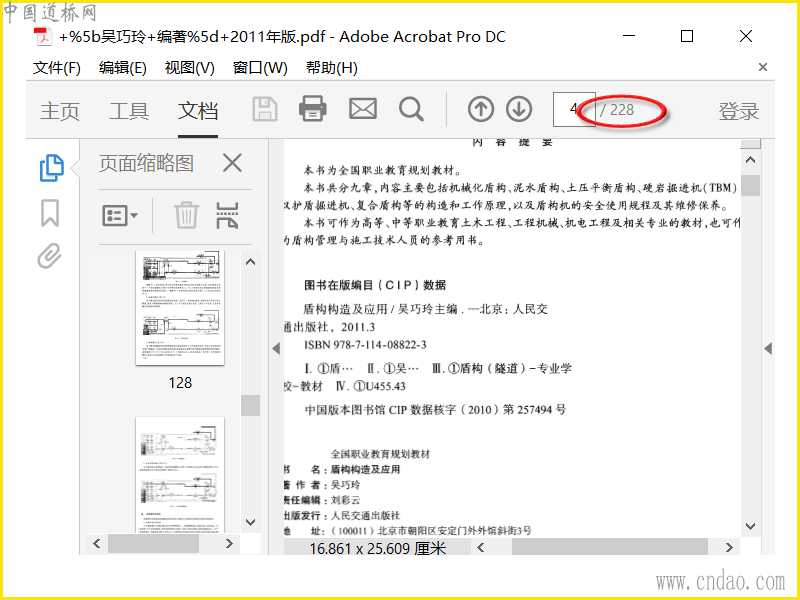Screen dimensions: 800x600
Task: Close the document with small X
Action: click(x=763, y=67)
